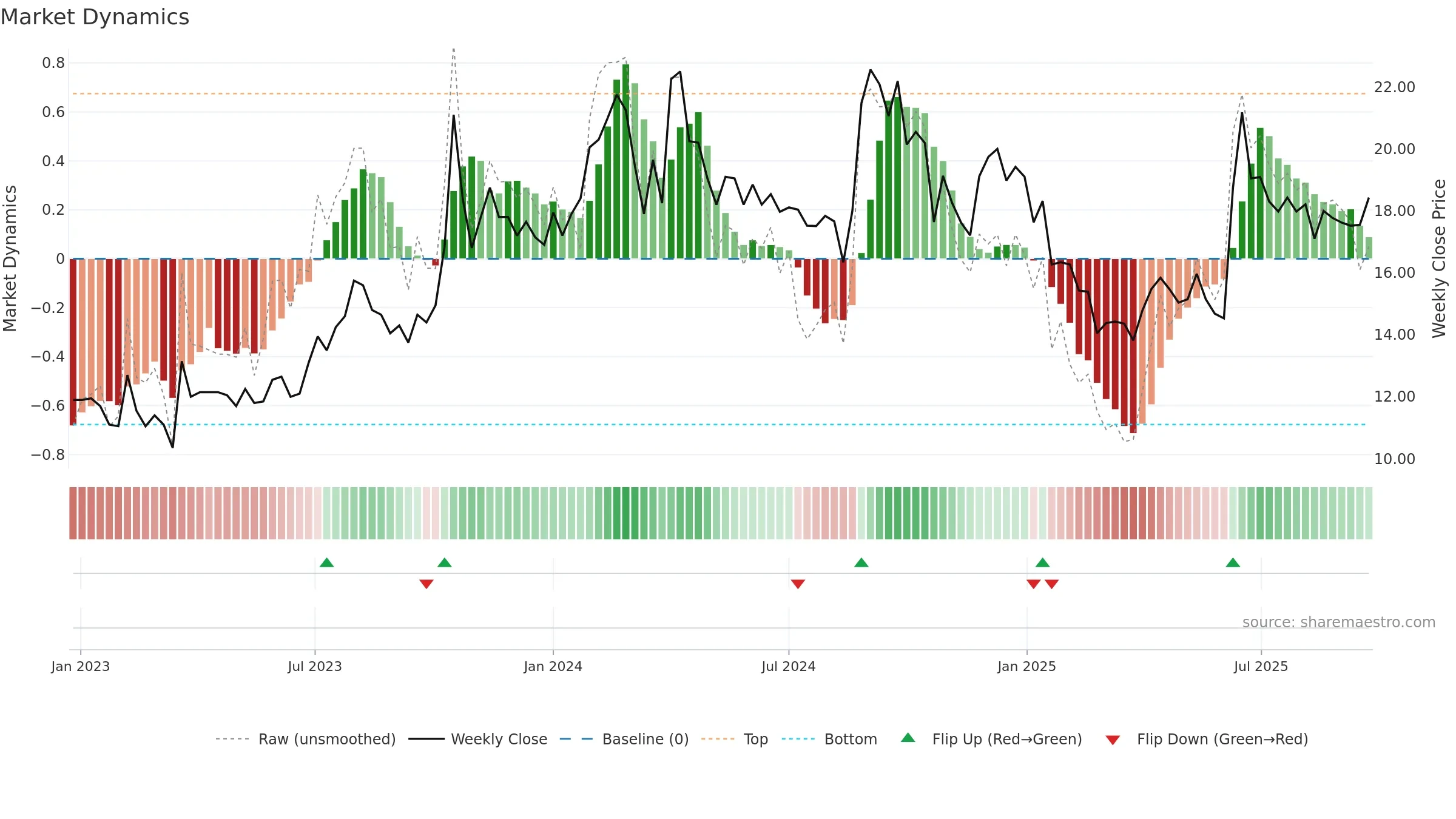
Task: Click the Jul 2024 x-axis label
Action: [x=789, y=666]
